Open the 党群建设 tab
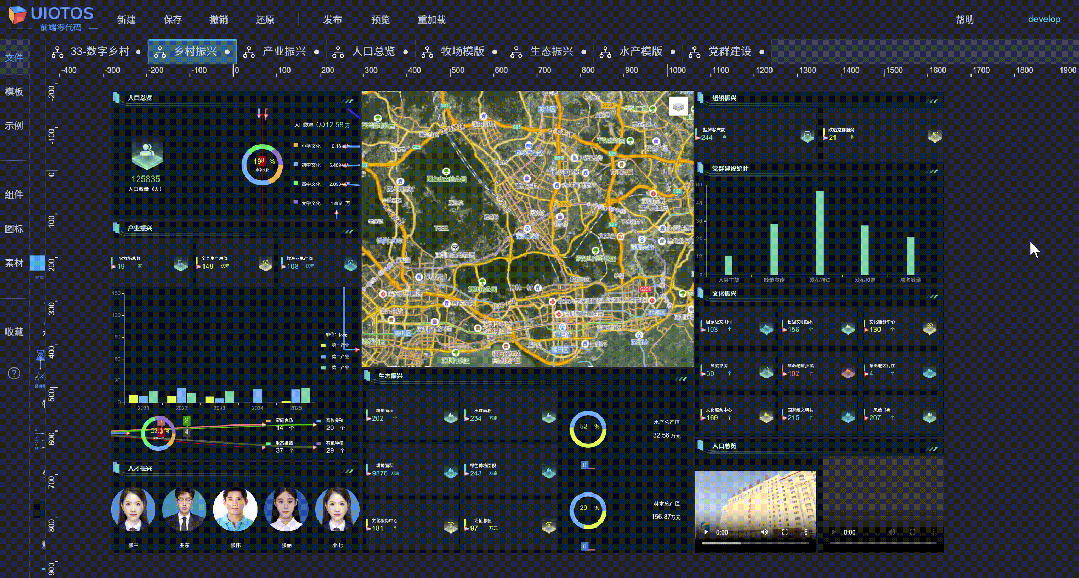The image size is (1079, 578). click(727, 52)
